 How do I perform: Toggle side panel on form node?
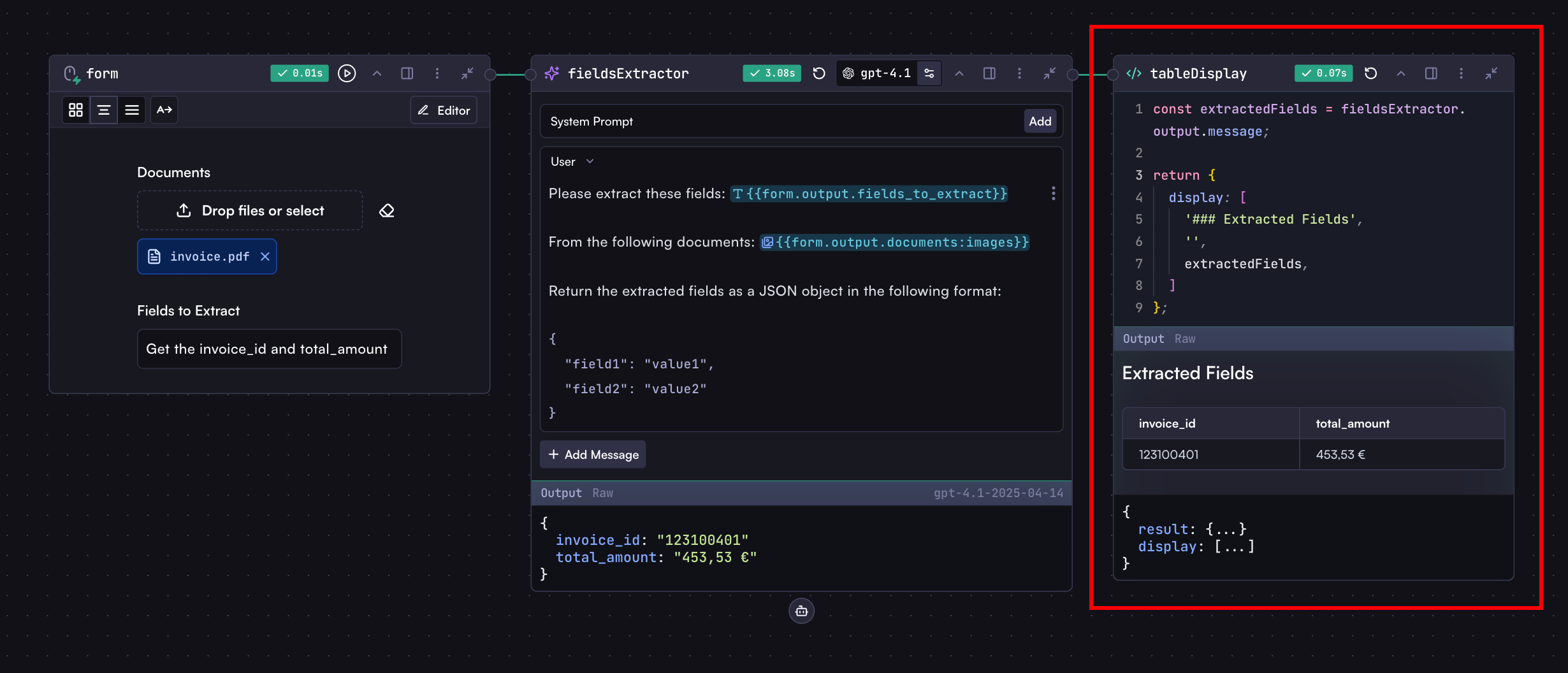tap(407, 73)
